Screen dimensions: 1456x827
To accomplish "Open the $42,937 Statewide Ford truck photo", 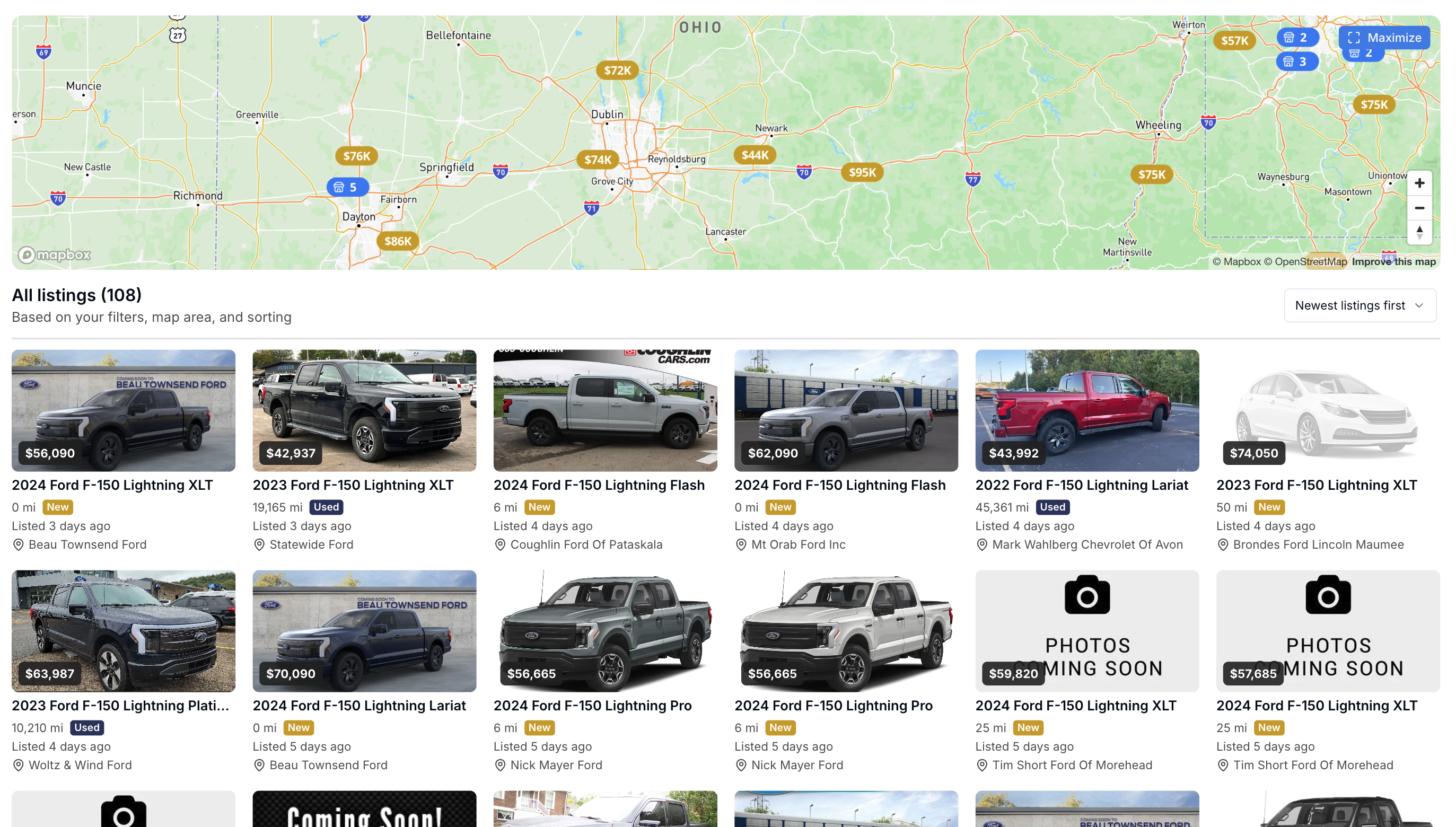I will click(364, 410).
